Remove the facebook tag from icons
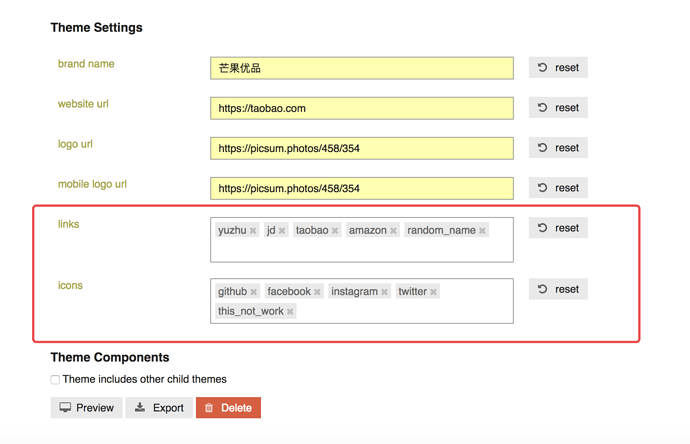Viewport: 690px width, 444px height. (x=317, y=292)
